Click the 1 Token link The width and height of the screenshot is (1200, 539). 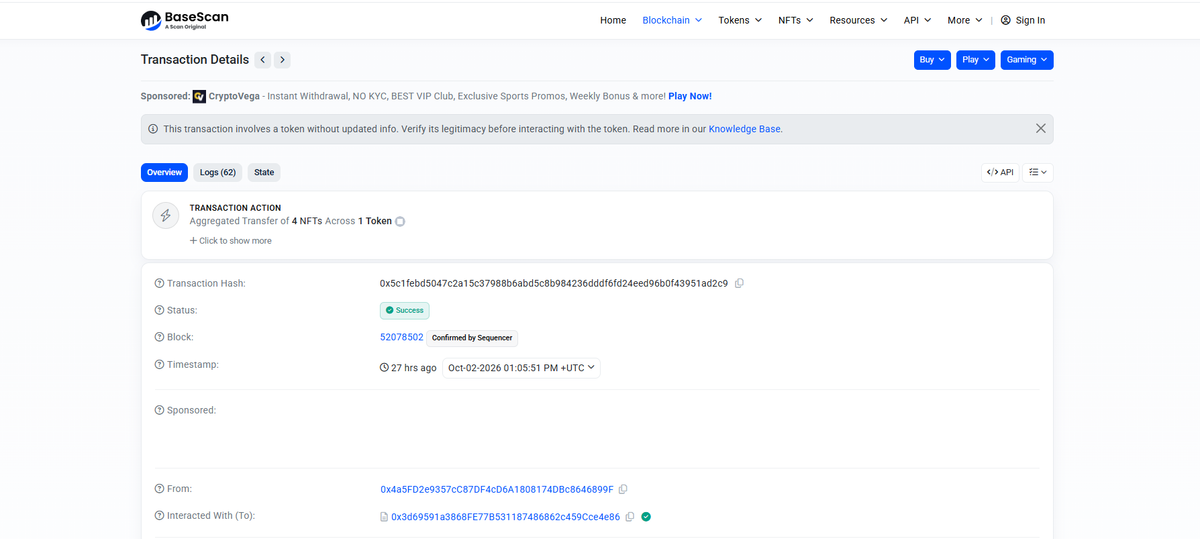pos(375,221)
